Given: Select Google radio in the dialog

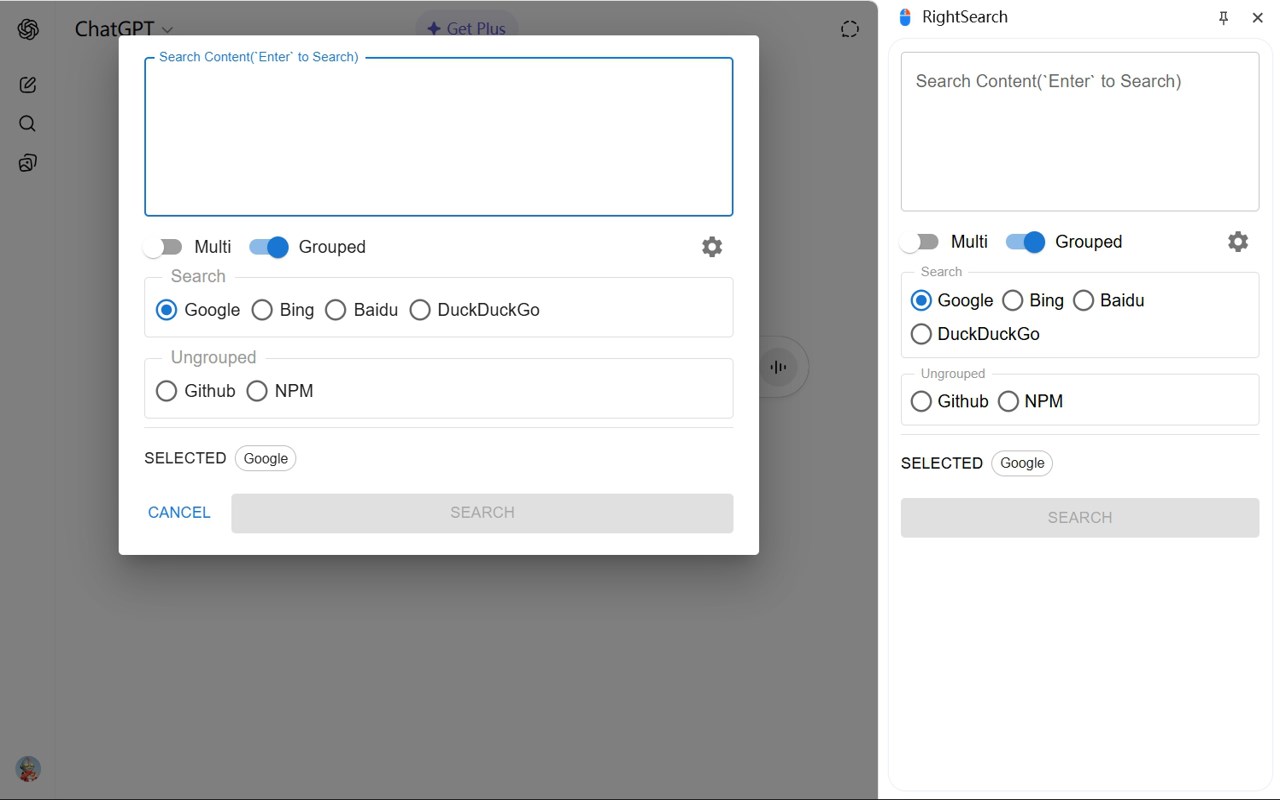Looking at the screenshot, I should 167,310.
